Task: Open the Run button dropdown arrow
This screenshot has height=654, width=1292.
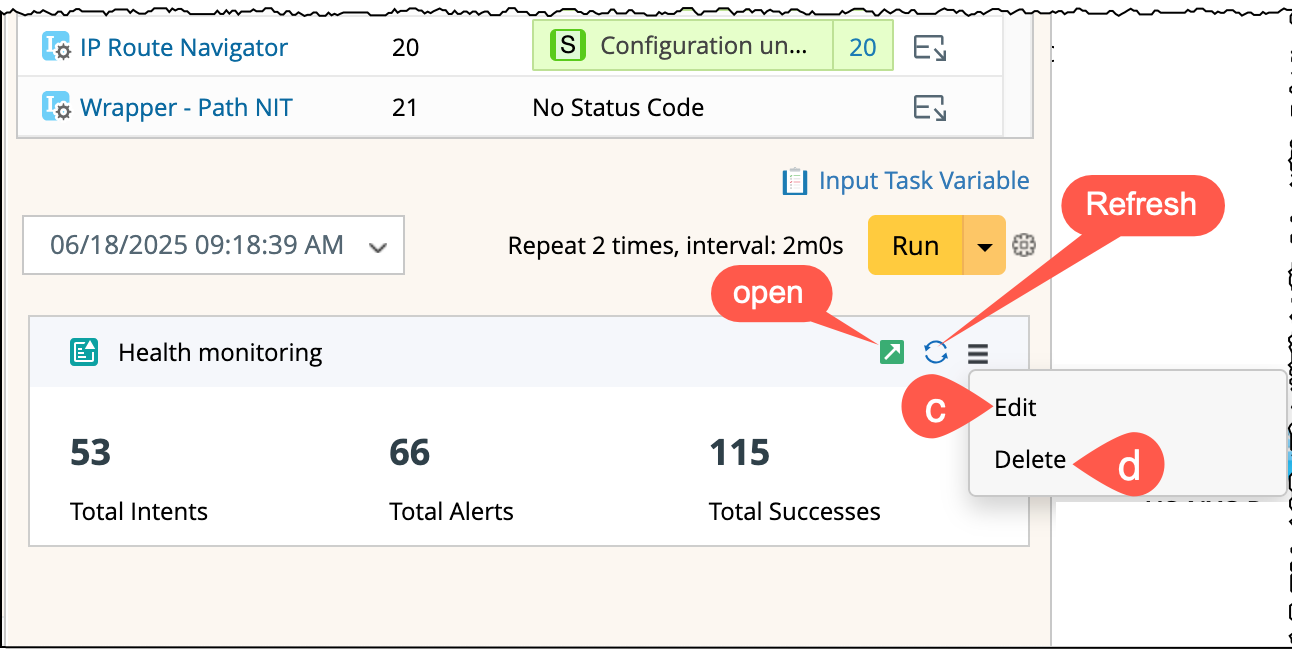Action: (x=985, y=246)
